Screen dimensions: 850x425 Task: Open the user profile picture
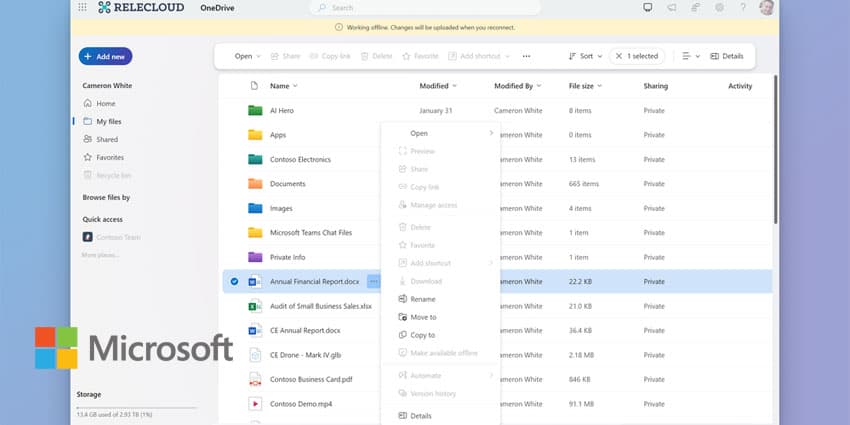[x=767, y=7]
